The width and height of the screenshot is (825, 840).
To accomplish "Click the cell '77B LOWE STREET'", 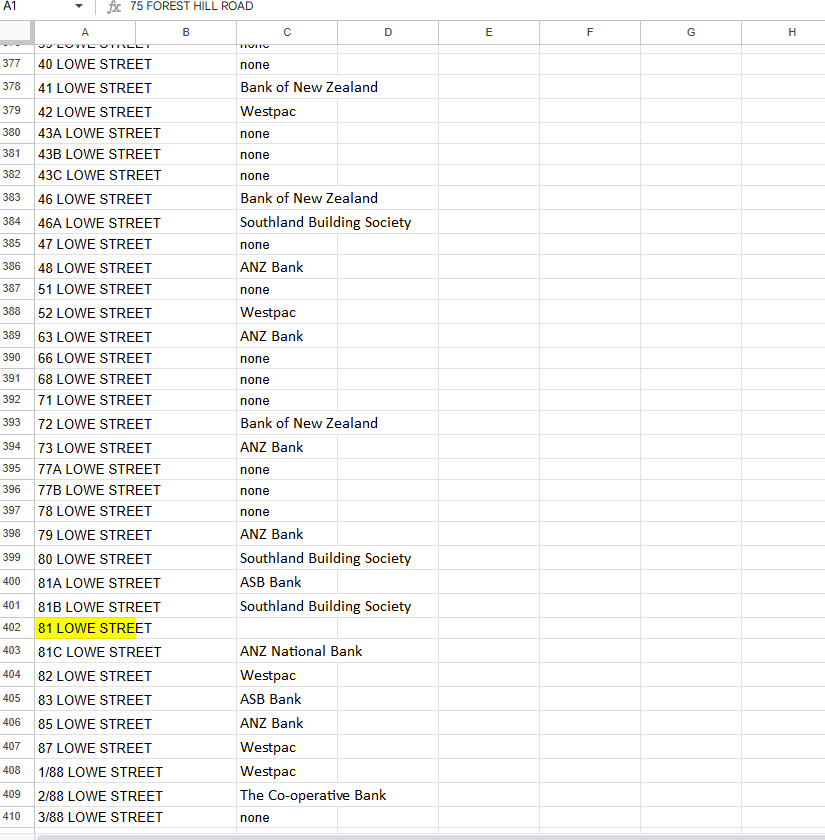I will coord(85,490).
